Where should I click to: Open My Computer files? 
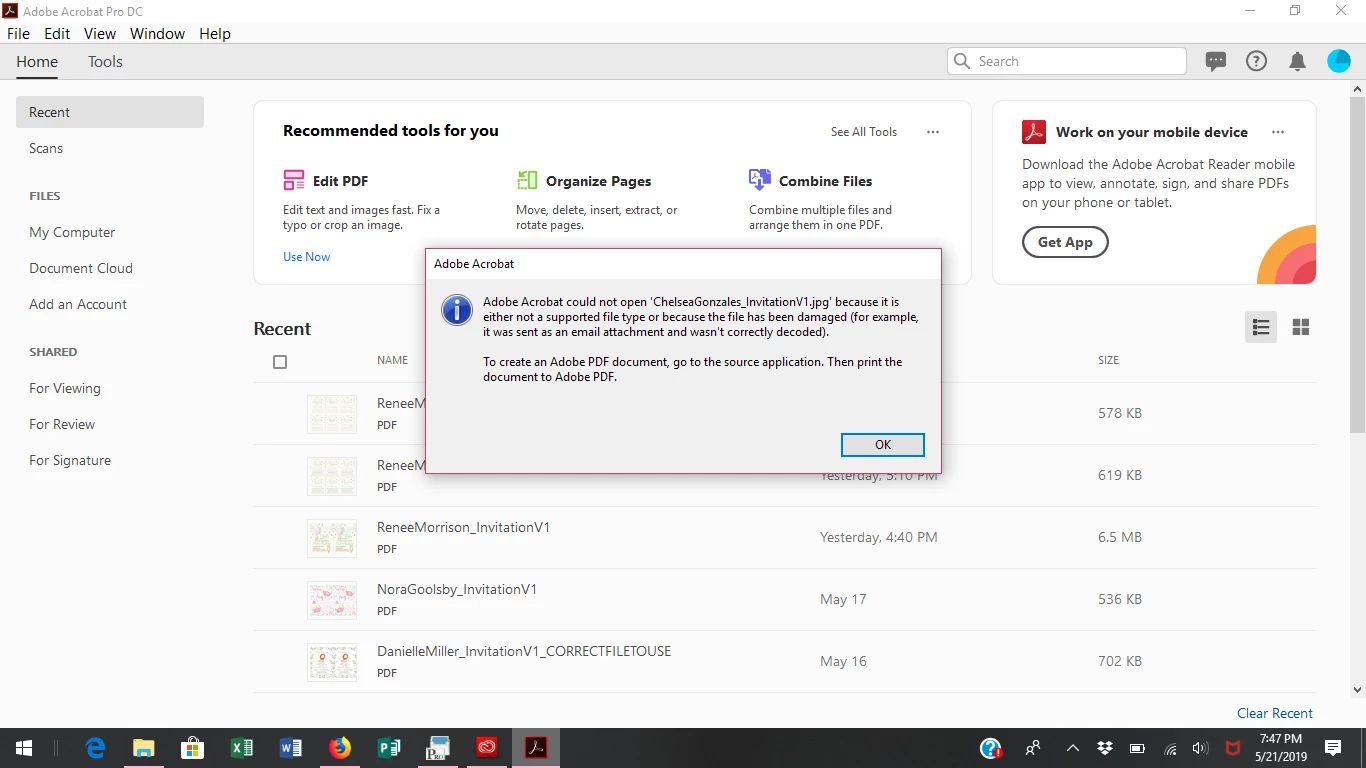pos(72,232)
